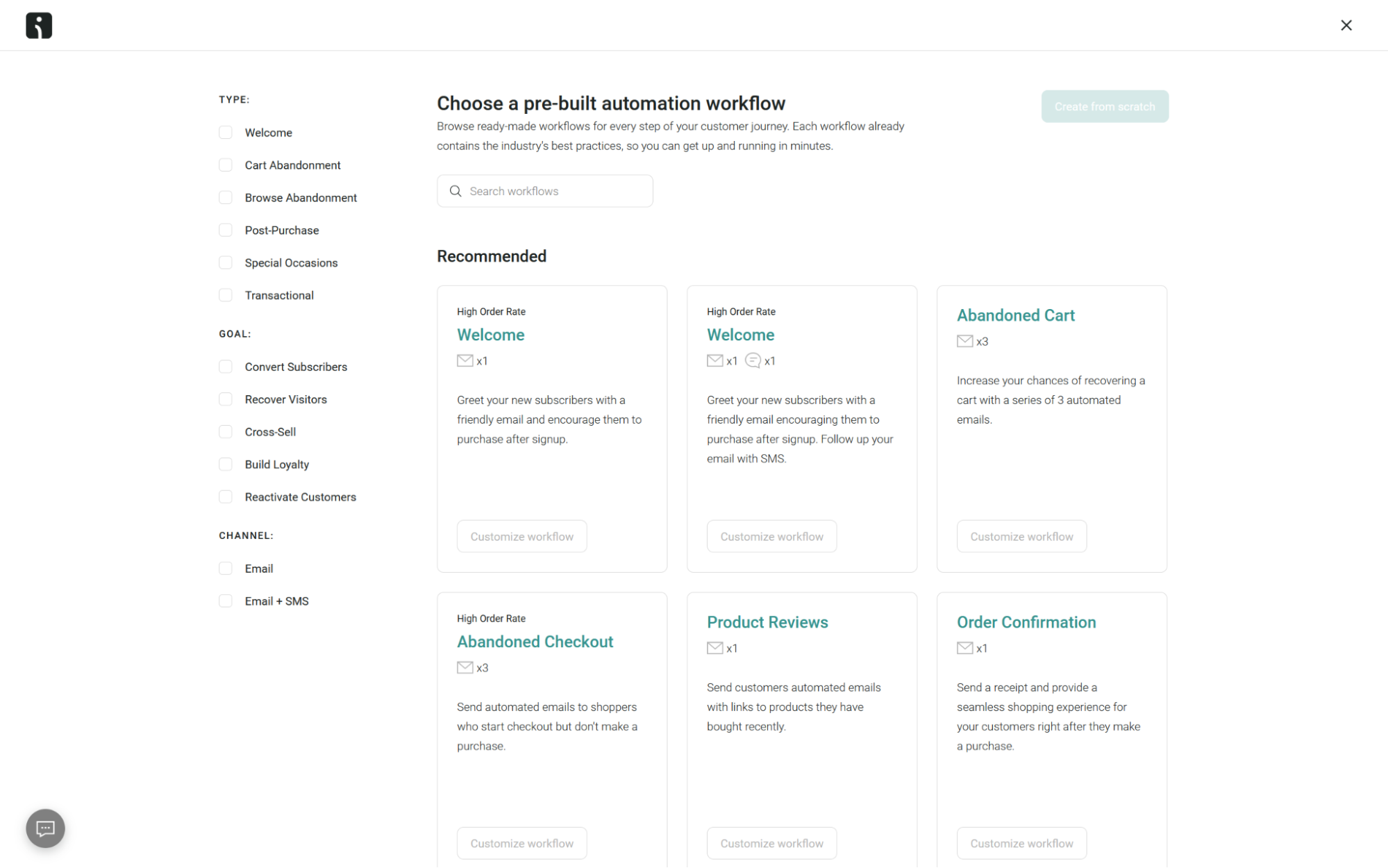Screen dimensions: 1388x868
Task: Check the Cart Abandonment filter
Action: point(225,165)
